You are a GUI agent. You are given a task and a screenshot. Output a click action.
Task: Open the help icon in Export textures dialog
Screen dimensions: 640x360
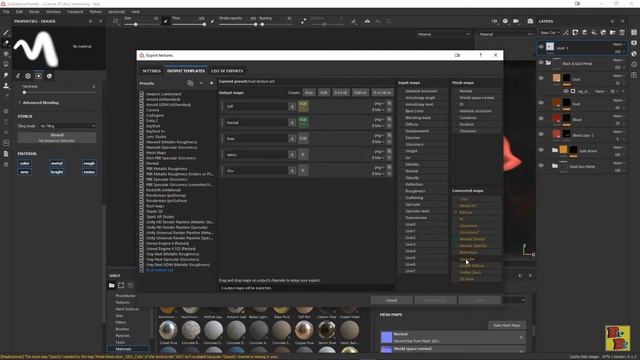tap(480, 55)
